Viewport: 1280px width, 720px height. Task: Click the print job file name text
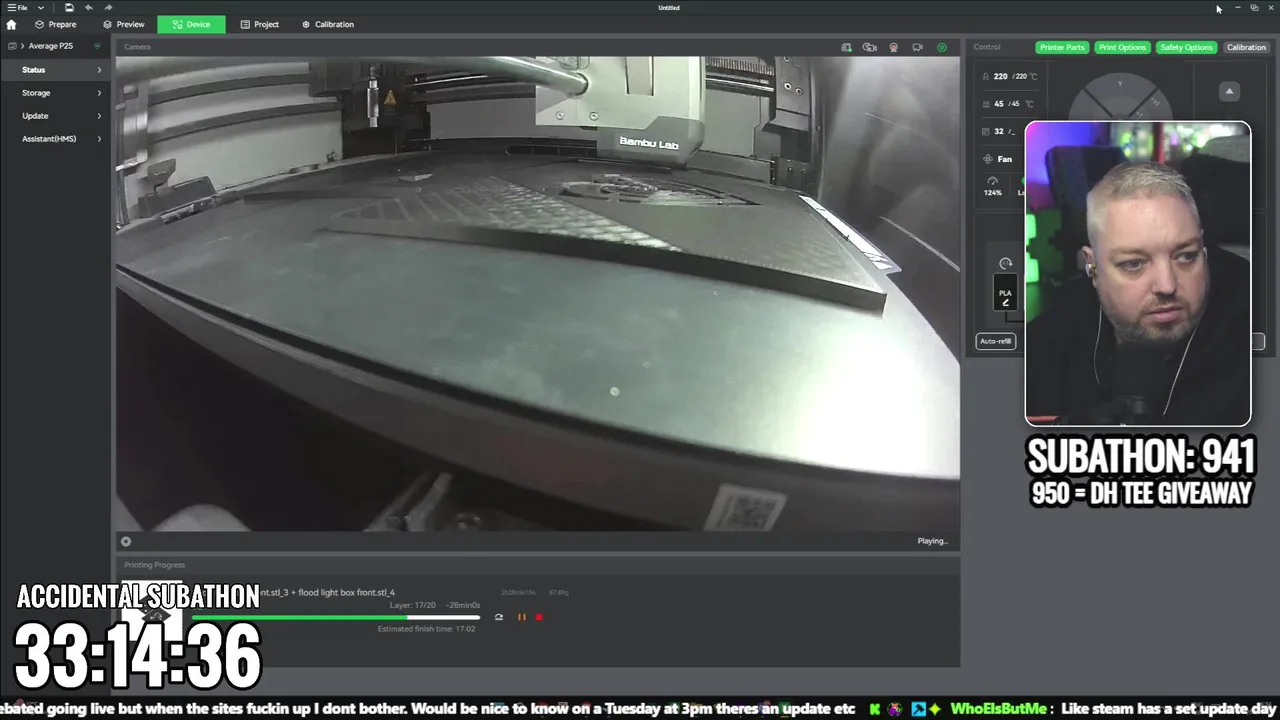click(328, 593)
